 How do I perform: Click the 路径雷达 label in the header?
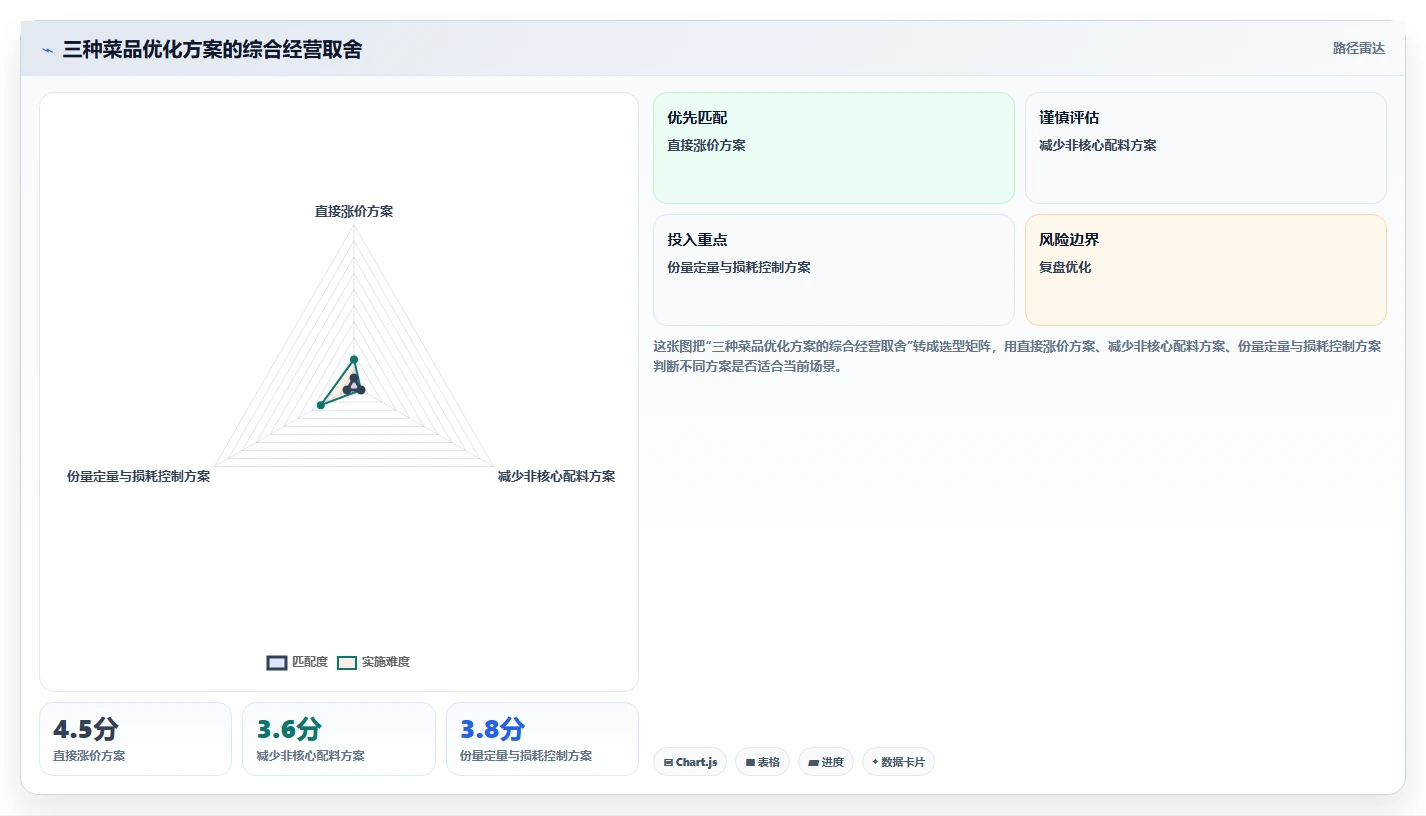(x=1358, y=48)
